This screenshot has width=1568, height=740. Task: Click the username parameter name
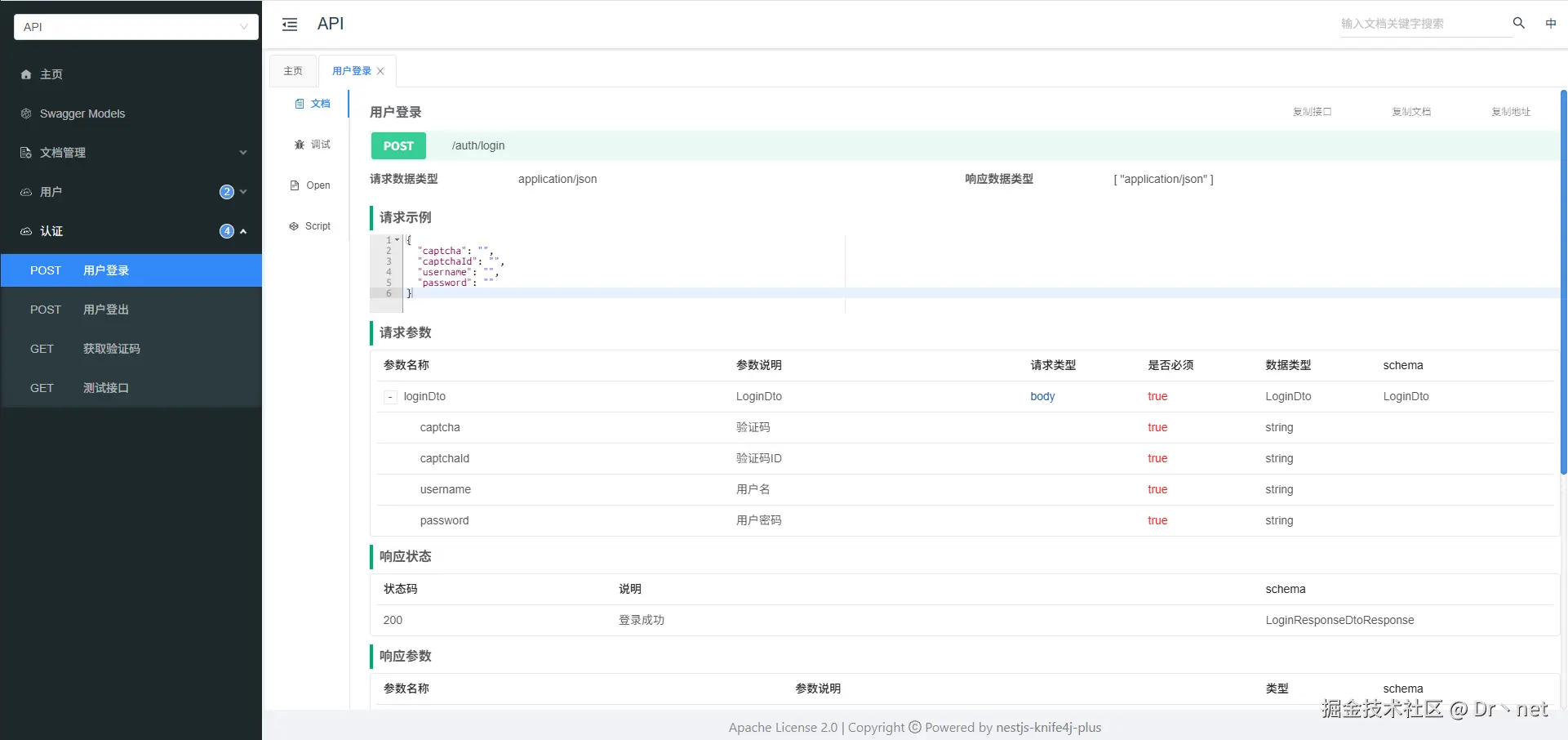coord(446,490)
